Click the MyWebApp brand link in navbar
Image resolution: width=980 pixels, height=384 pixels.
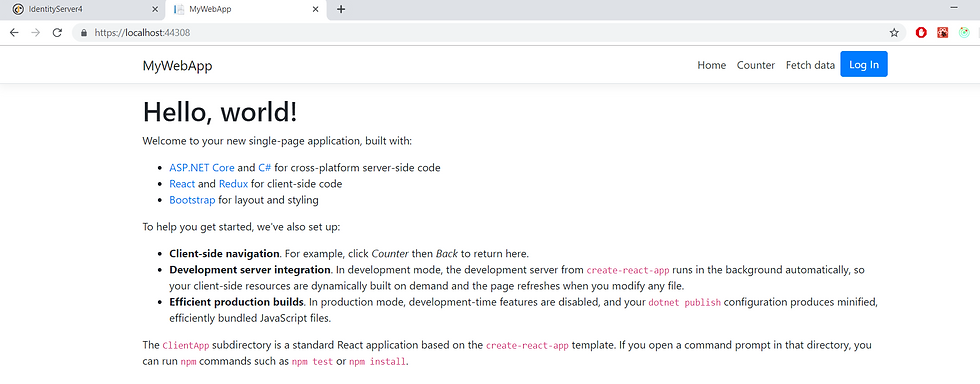pos(178,65)
